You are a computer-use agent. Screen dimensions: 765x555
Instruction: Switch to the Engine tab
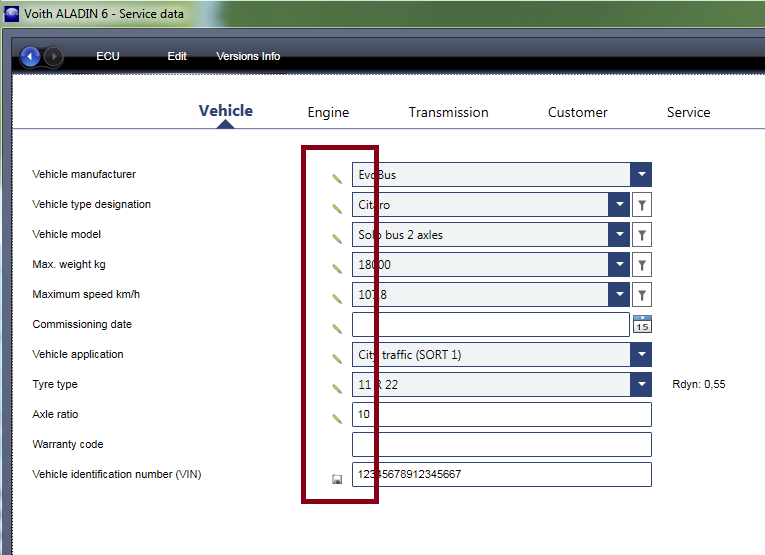pos(328,113)
